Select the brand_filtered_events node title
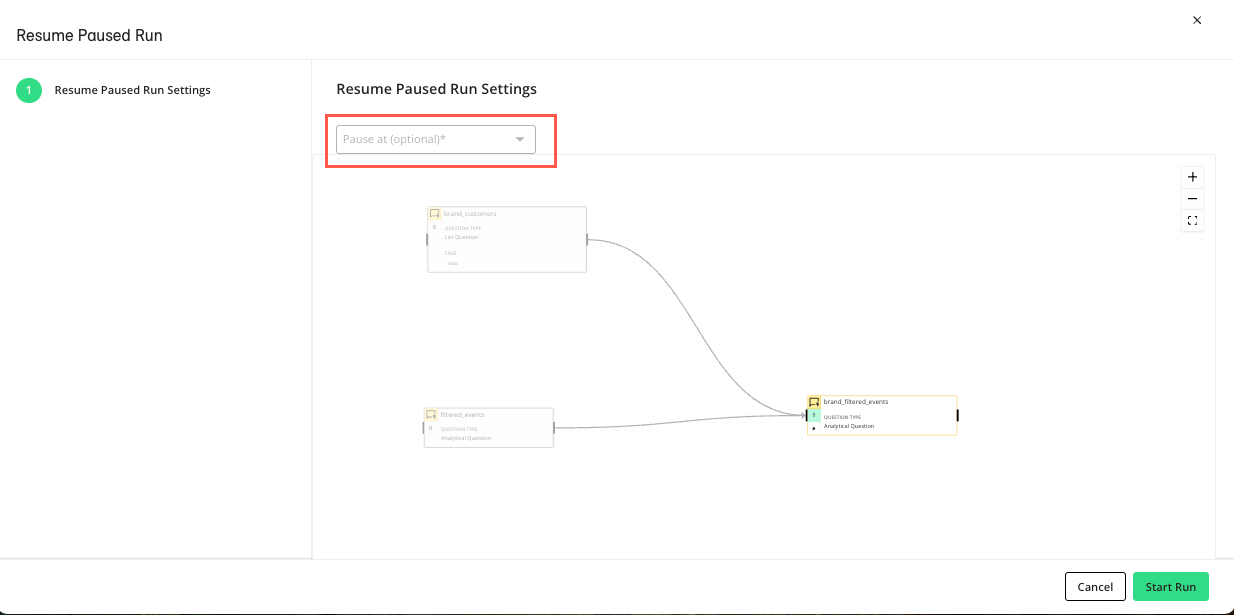Screen dimensions: 1234x615 tap(856, 402)
